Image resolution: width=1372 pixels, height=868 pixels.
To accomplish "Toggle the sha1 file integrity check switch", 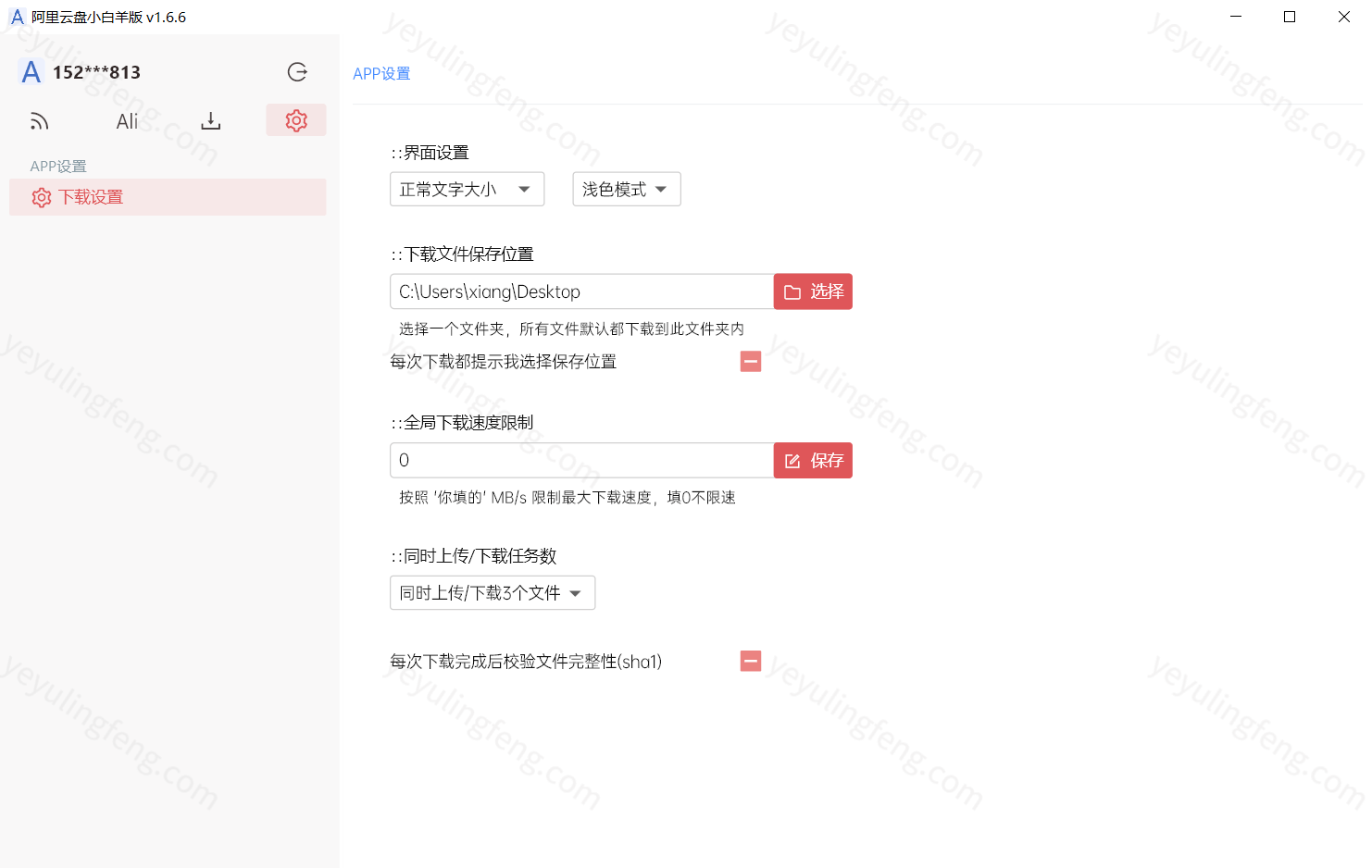I will point(751,661).
